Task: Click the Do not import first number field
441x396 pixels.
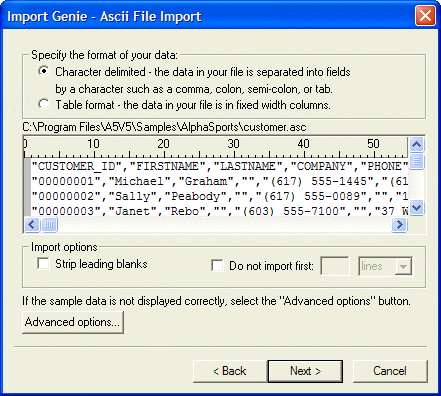Action: 335,266
